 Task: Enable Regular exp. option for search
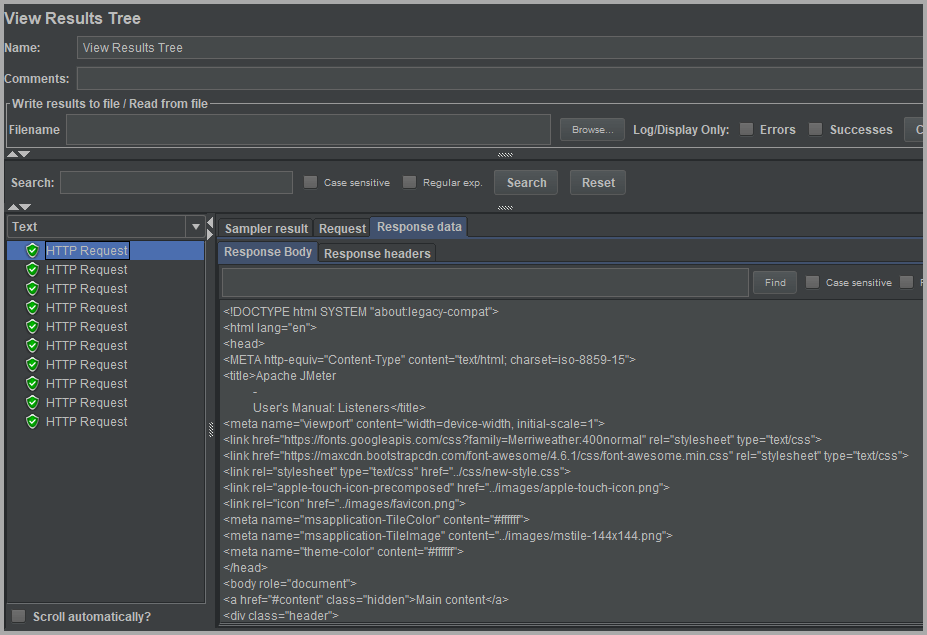click(x=409, y=182)
